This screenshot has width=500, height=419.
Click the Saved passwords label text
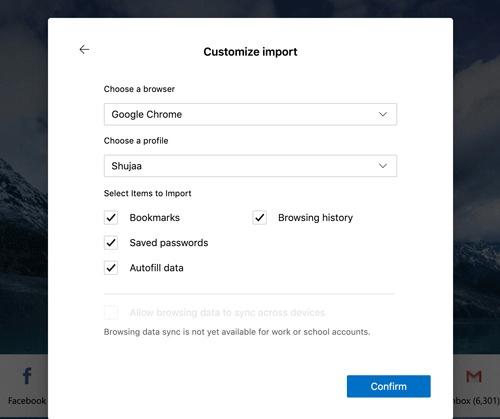tap(169, 243)
